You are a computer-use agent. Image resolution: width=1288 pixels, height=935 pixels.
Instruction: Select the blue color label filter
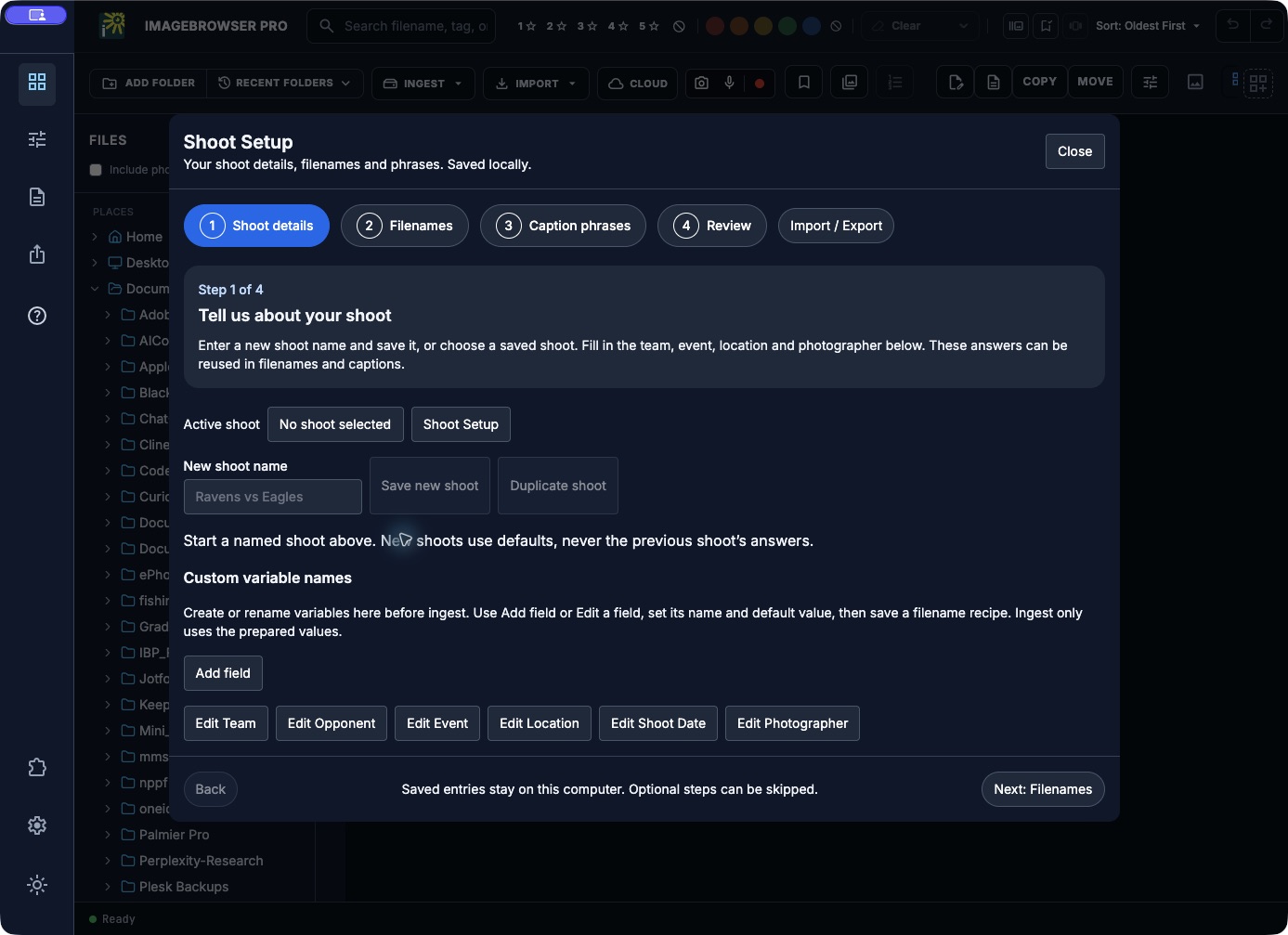tap(812, 26)
